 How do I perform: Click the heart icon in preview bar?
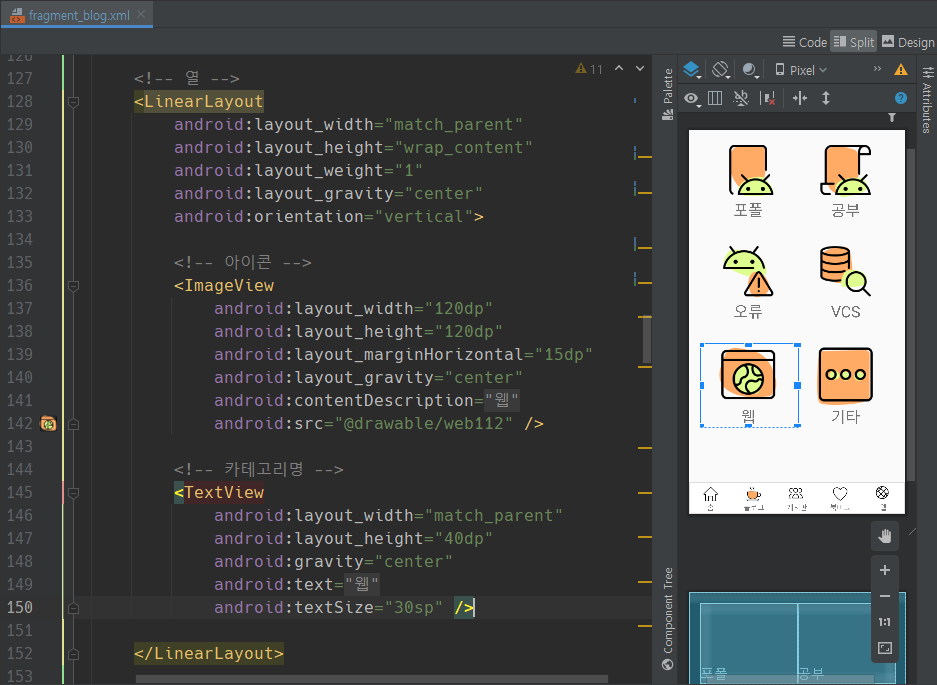pos(840,494)
